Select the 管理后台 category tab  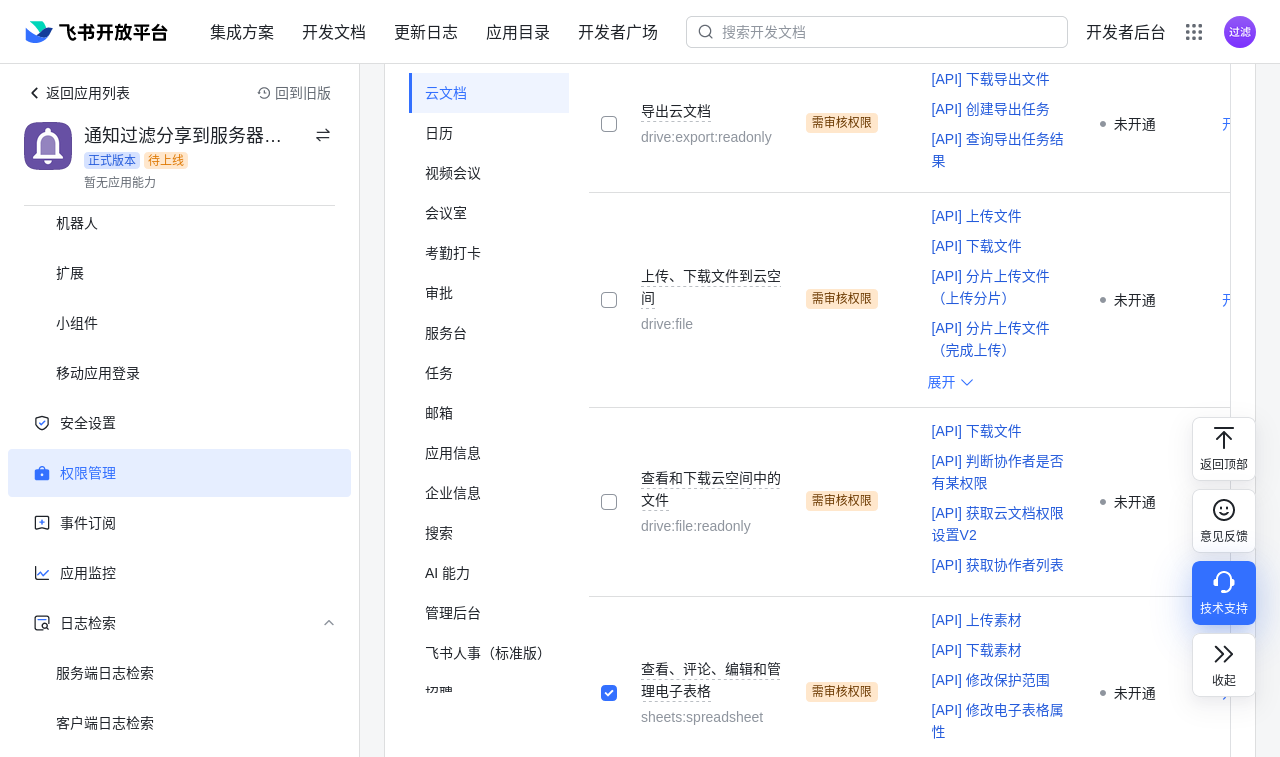point(489,613)
